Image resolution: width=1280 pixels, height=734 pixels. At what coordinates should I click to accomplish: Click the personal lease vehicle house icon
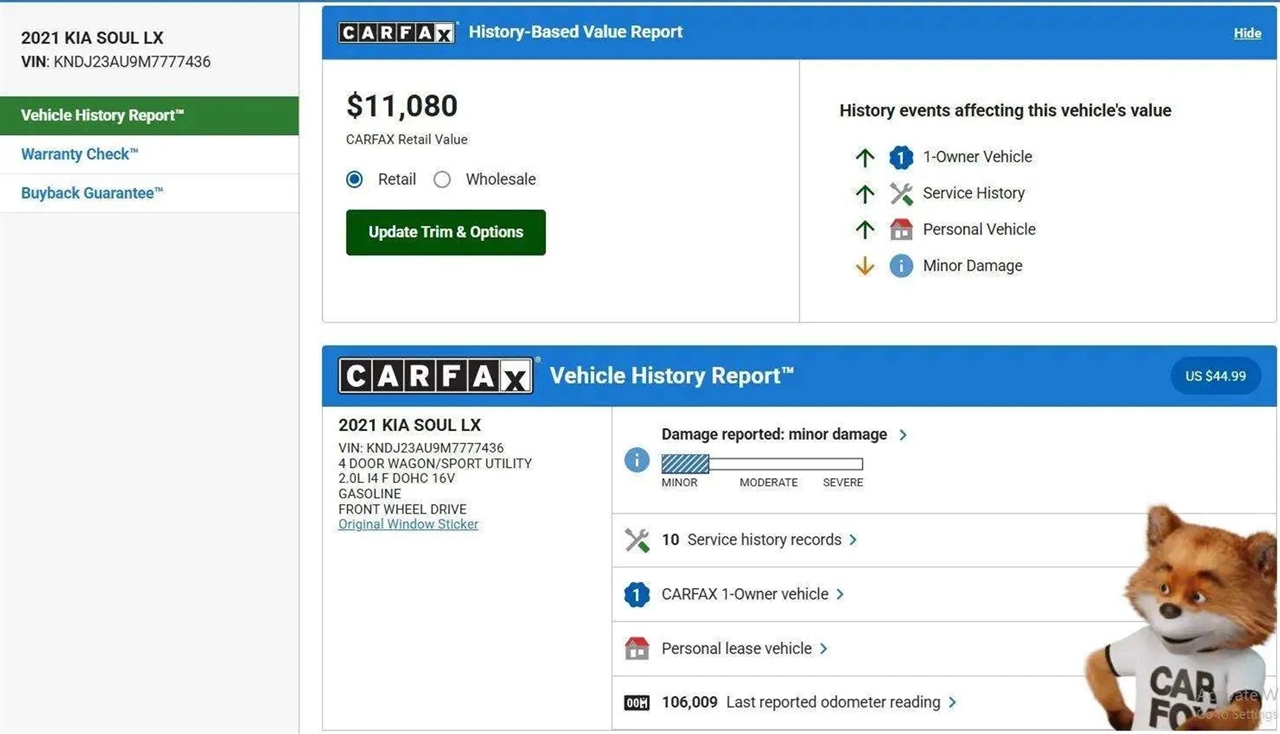point(636,649)
